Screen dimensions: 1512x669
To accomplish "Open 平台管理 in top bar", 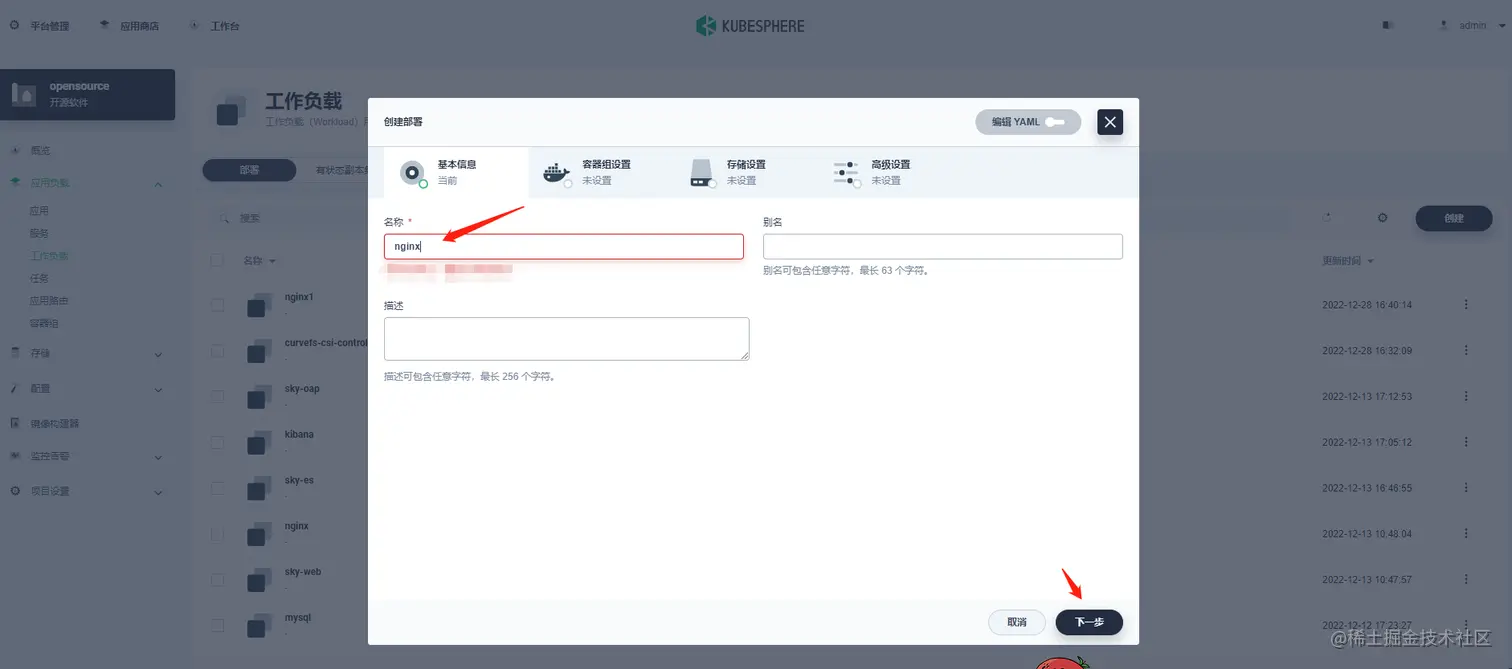I will click(40, 26).
